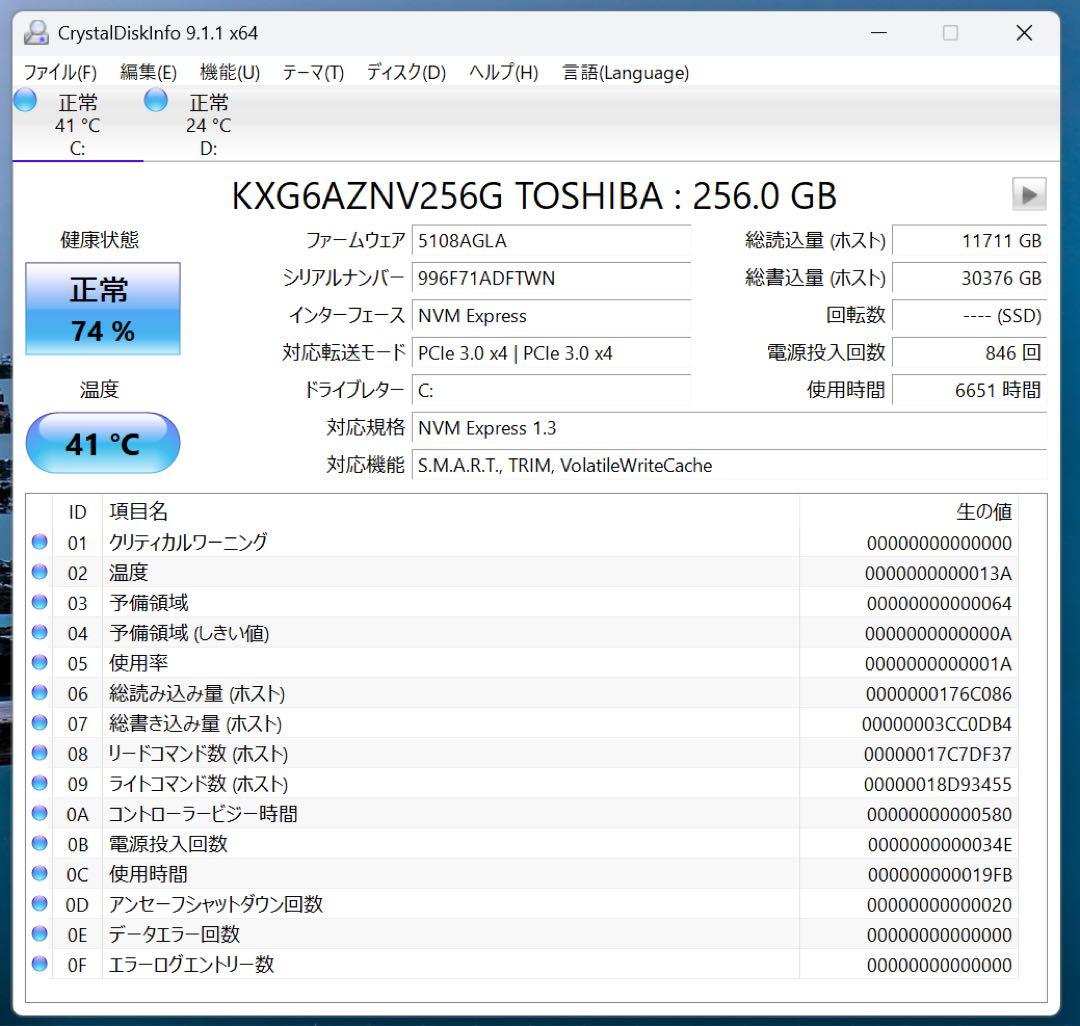Open the ヘルプ(H) menu
This screenshot has height=1026, width=1080.
(x=502, y=72)
